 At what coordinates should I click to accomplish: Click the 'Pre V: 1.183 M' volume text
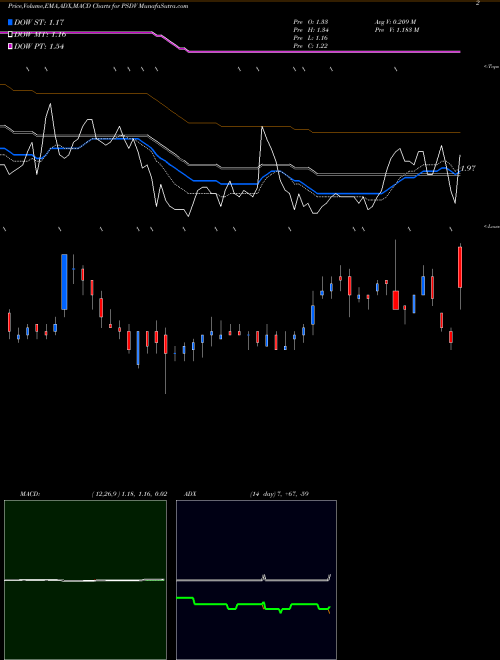click(x=396, y=30)
